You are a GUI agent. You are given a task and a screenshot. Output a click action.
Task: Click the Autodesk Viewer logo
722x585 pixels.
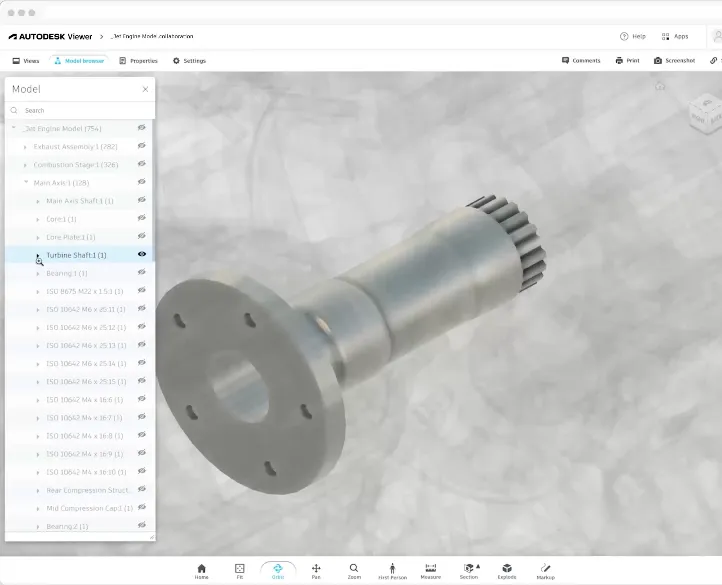(50, 36)
